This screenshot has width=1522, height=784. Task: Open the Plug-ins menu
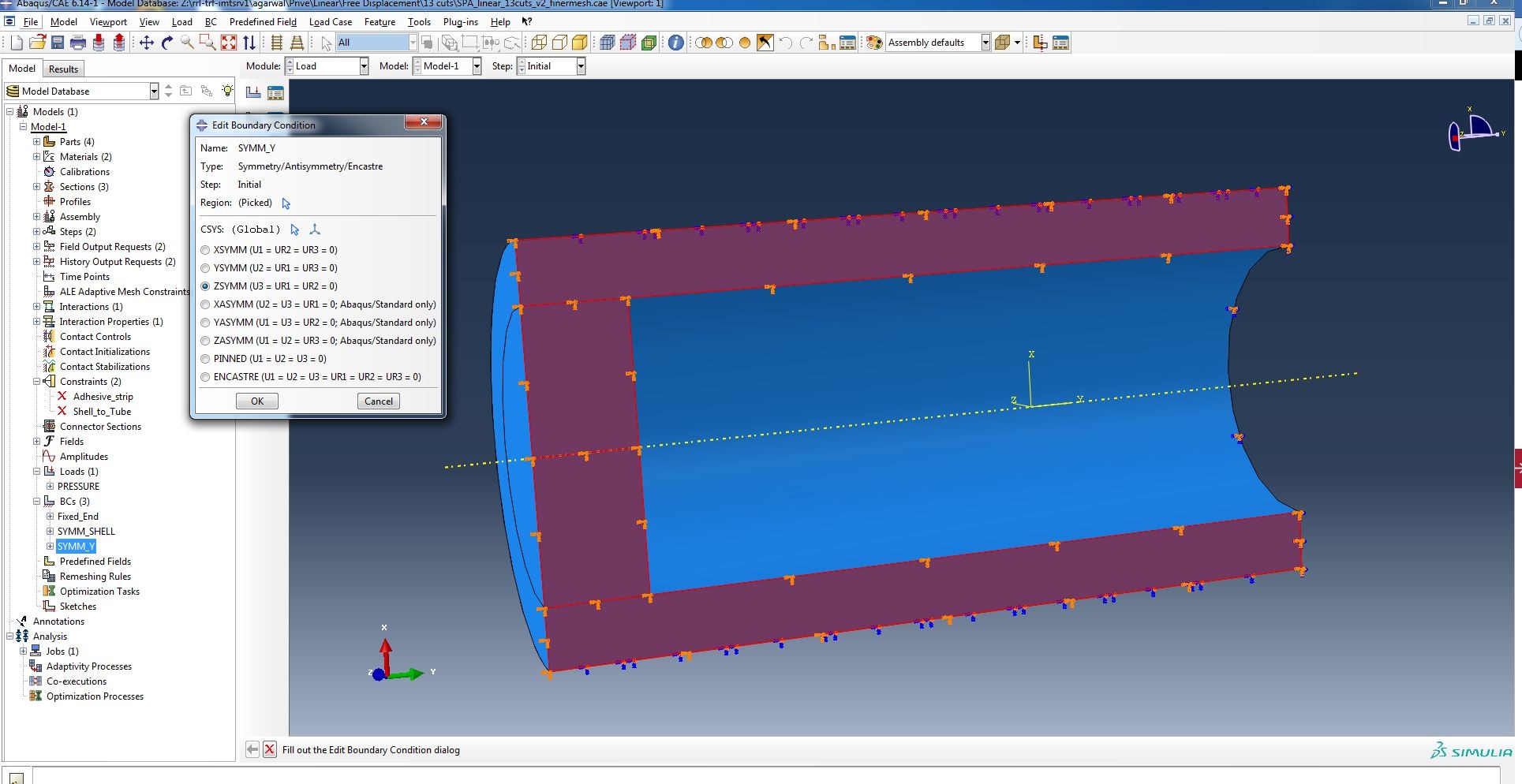point(461,22)
